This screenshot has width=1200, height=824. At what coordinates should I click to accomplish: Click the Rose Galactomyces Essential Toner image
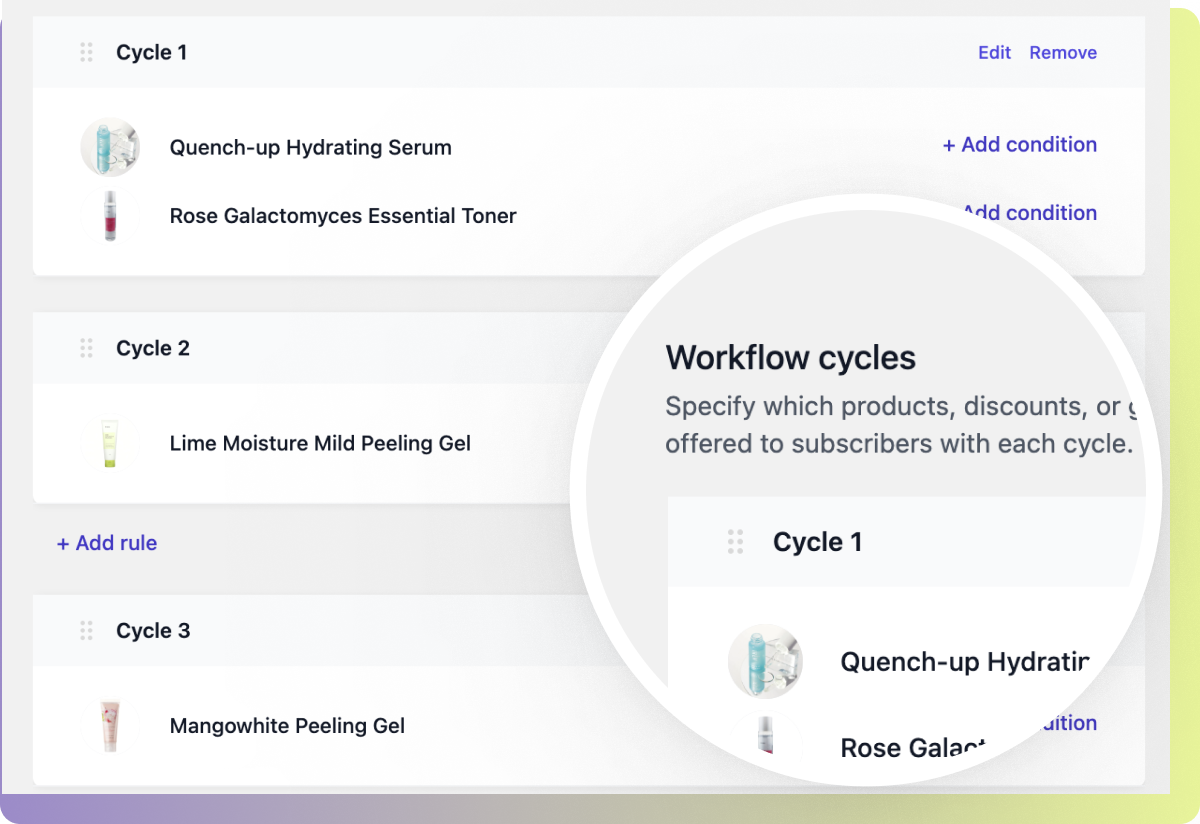[110, 216]
